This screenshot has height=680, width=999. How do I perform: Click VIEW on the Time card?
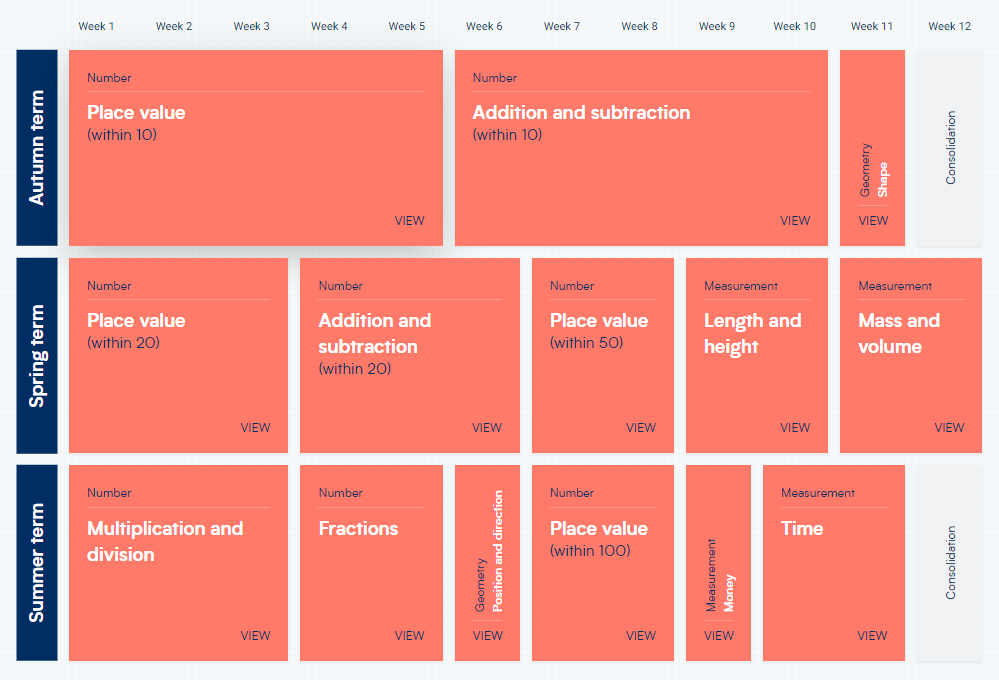872,635
